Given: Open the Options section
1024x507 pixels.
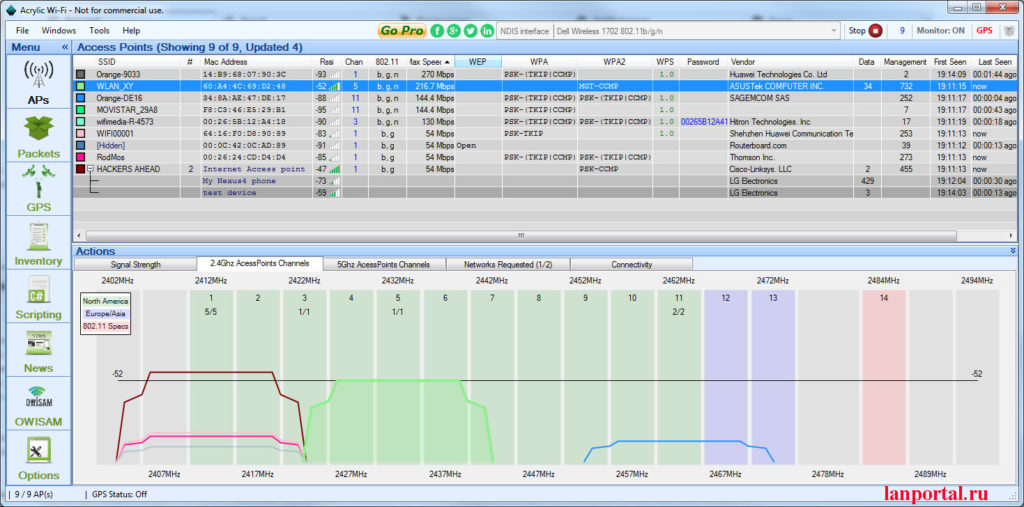Looking at the screenshot, I should click(x=37, y=457).
